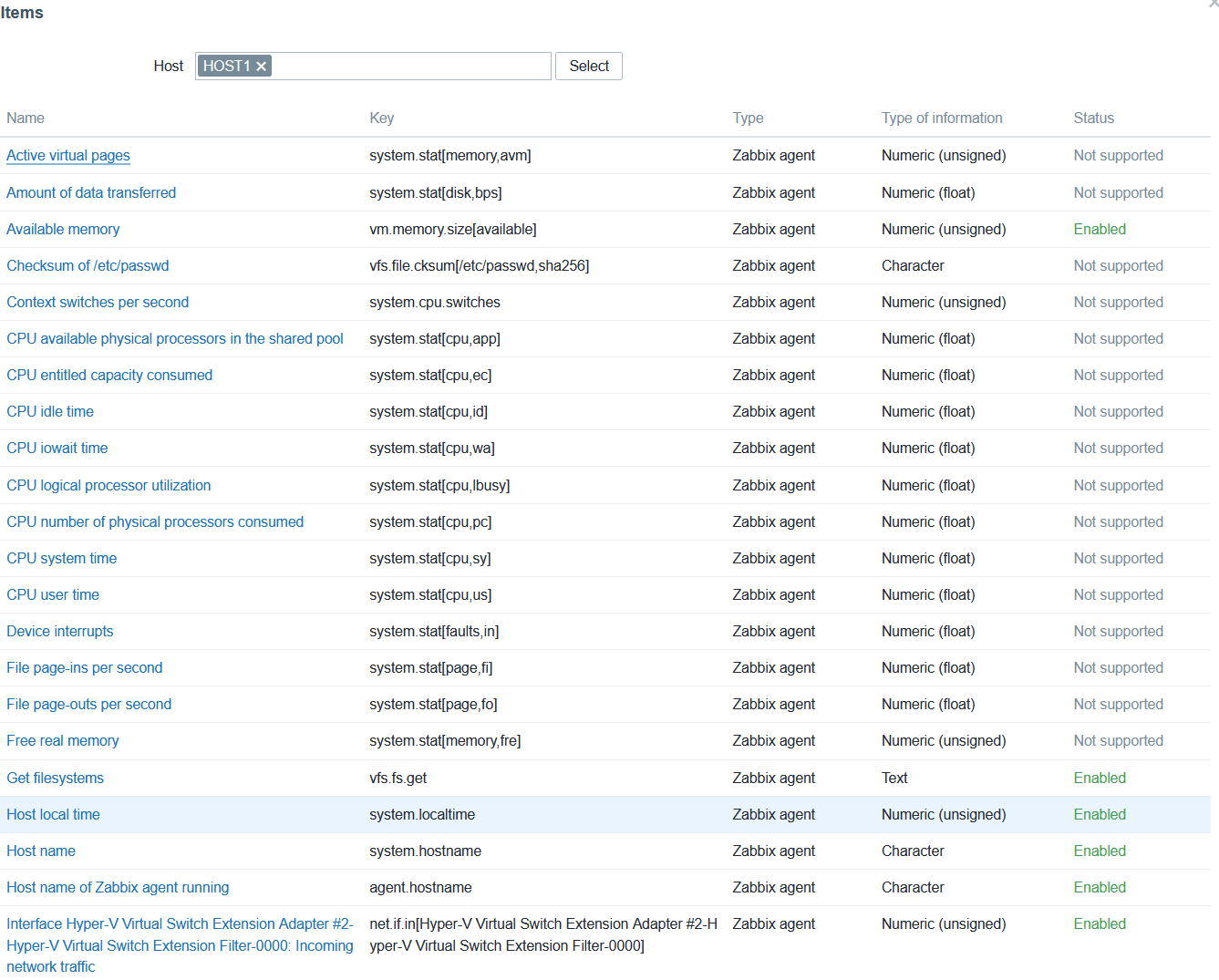
Task: Choose the CPU system time link
Action: click(x=62, y=559)
